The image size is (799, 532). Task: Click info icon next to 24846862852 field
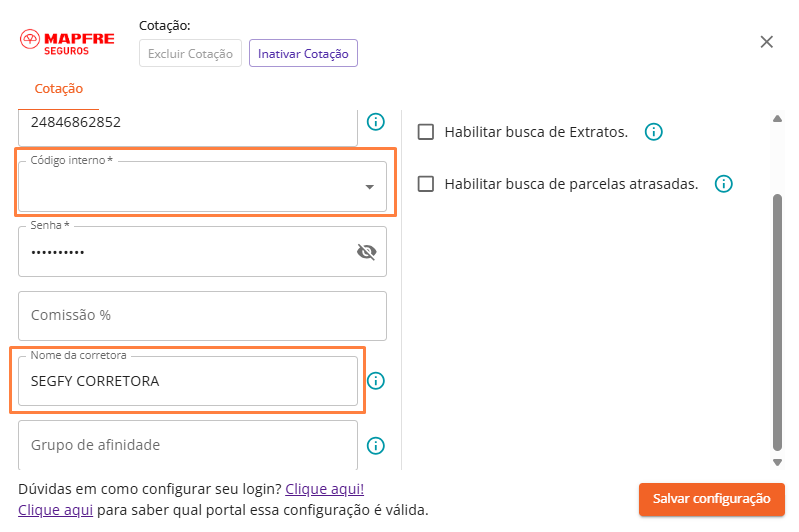[x=376, y=122]
